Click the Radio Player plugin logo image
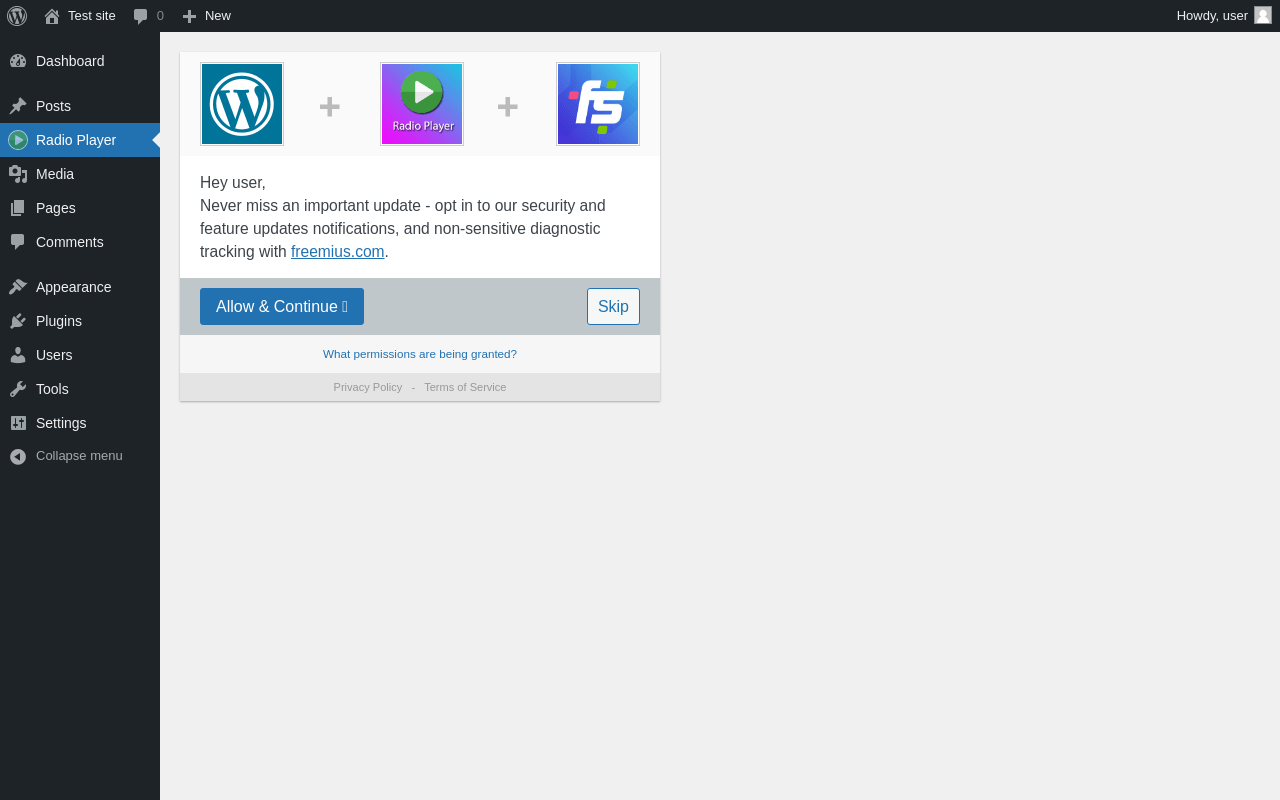 click(422, 104)
